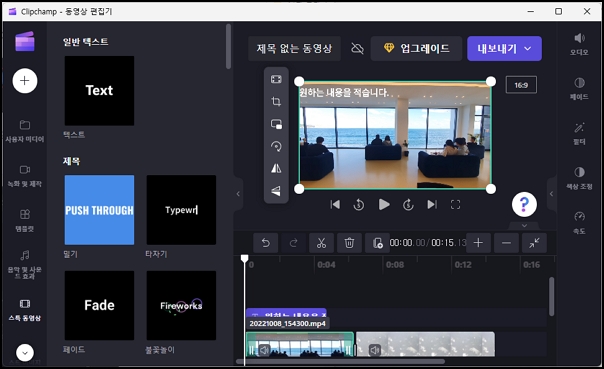The width and height of the screenshot is (604, 369).
Task: Mute the second clip's audio icon
Action: tap(375, 350)
